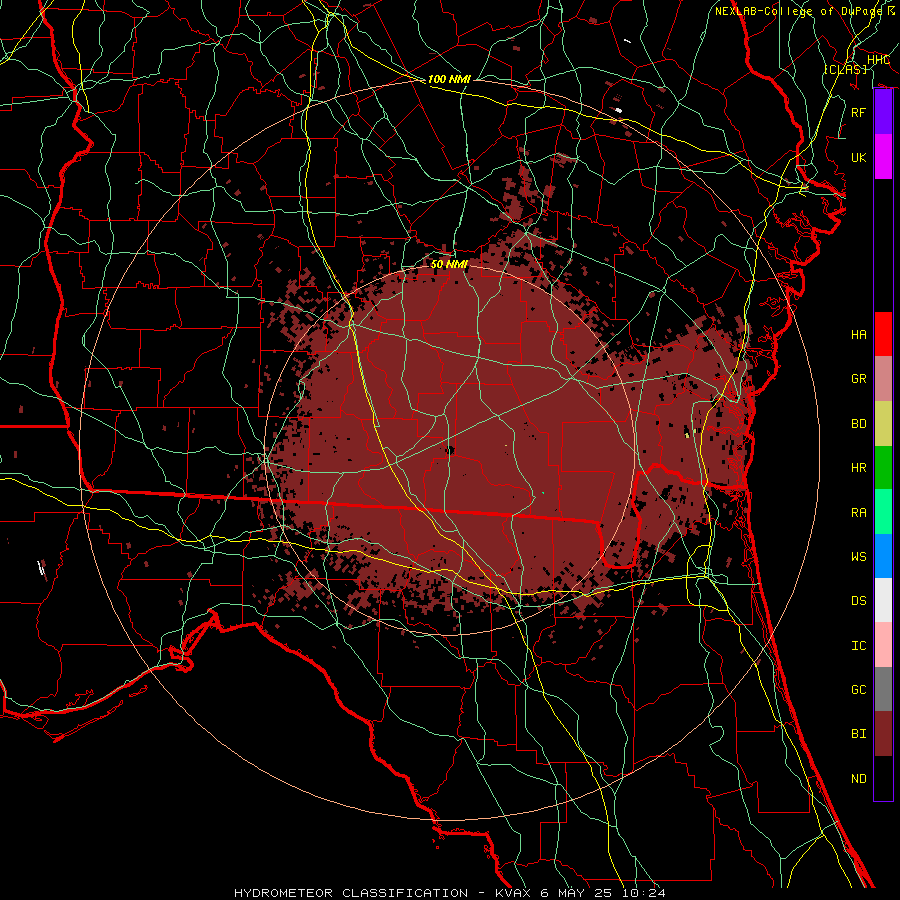The width and height of the screenshot is (900, 900).
Task: Click the UK magenta legend swatch
Action: pyautogui.click(x=883, y=157)
